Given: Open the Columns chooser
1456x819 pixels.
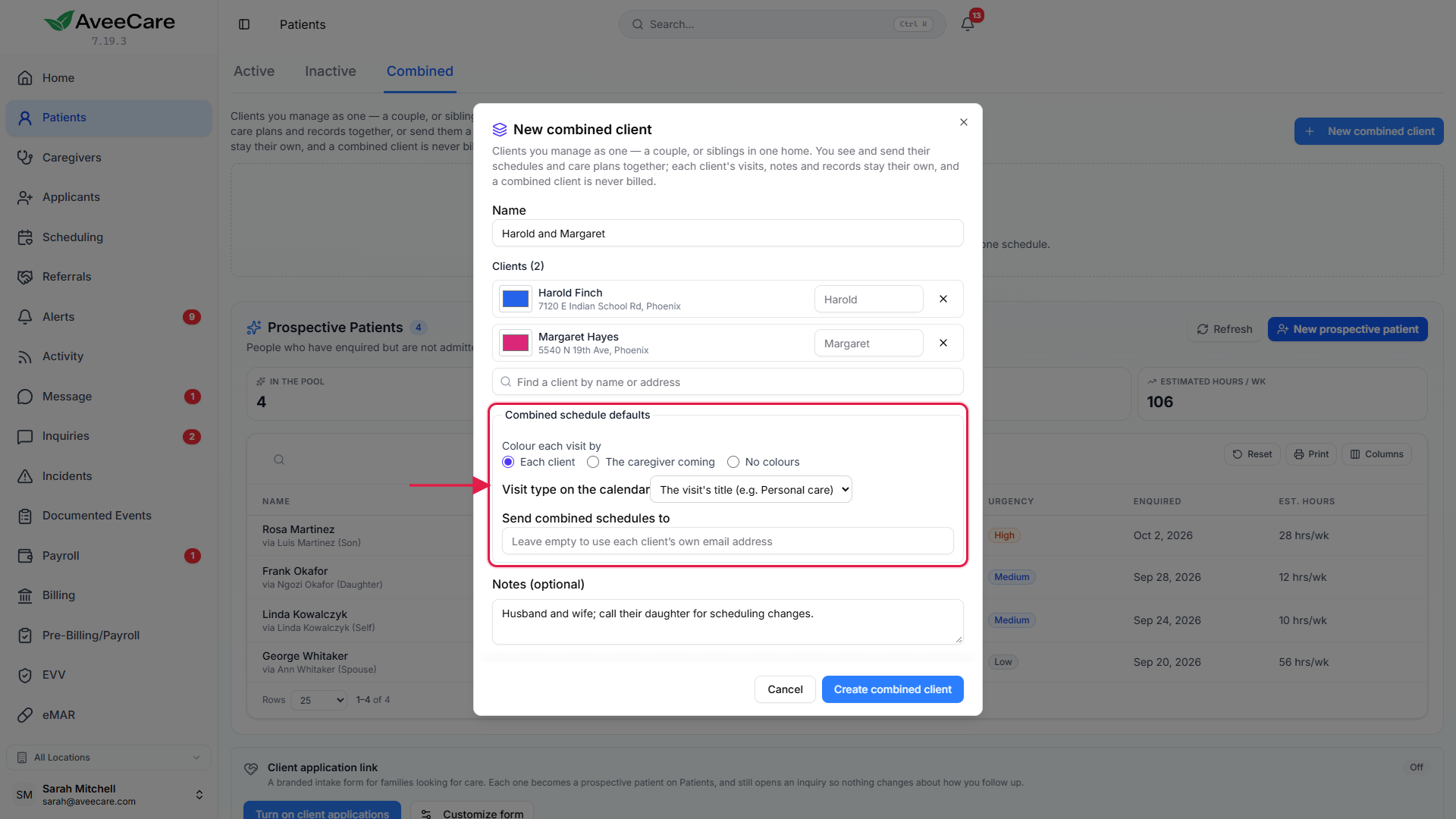Looking at the screenshot, I should click(1376, 454).
